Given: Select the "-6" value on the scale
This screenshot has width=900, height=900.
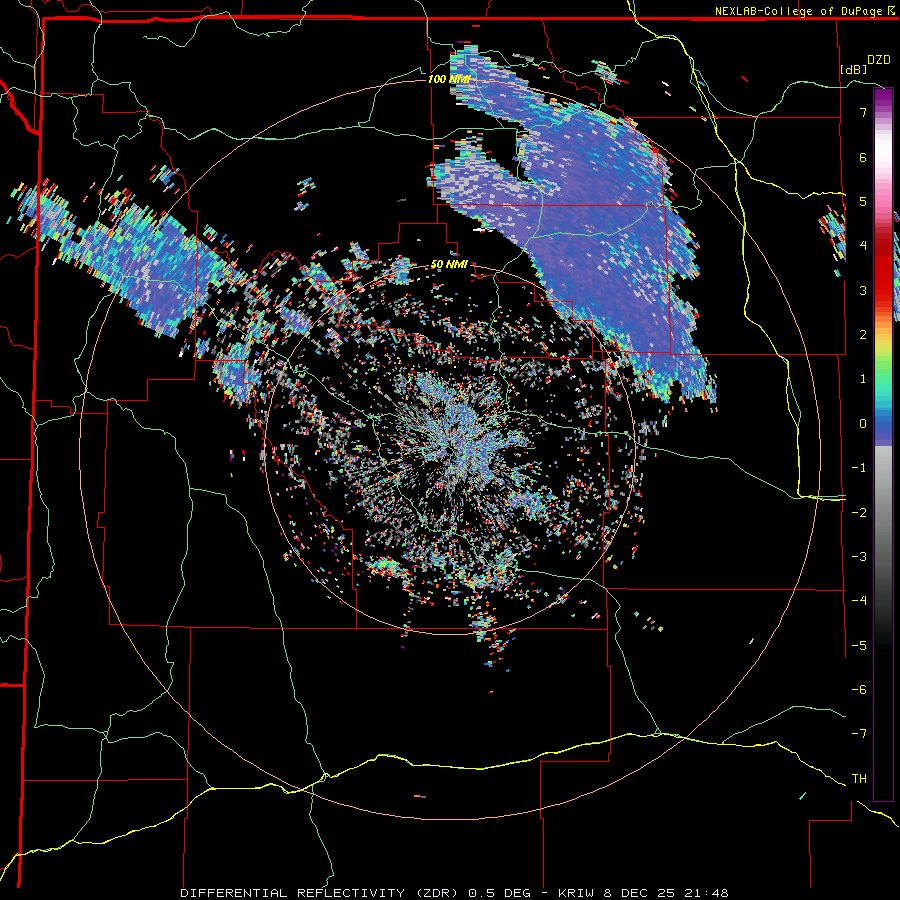Looking at the screenshot, I should click(x=859, y=690).
